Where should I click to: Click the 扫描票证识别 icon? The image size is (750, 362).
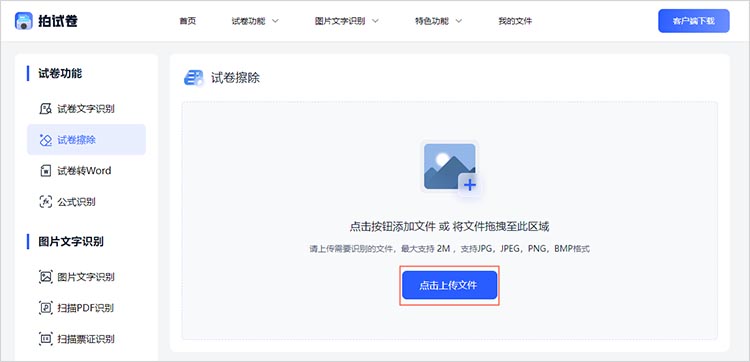[45, 339]
